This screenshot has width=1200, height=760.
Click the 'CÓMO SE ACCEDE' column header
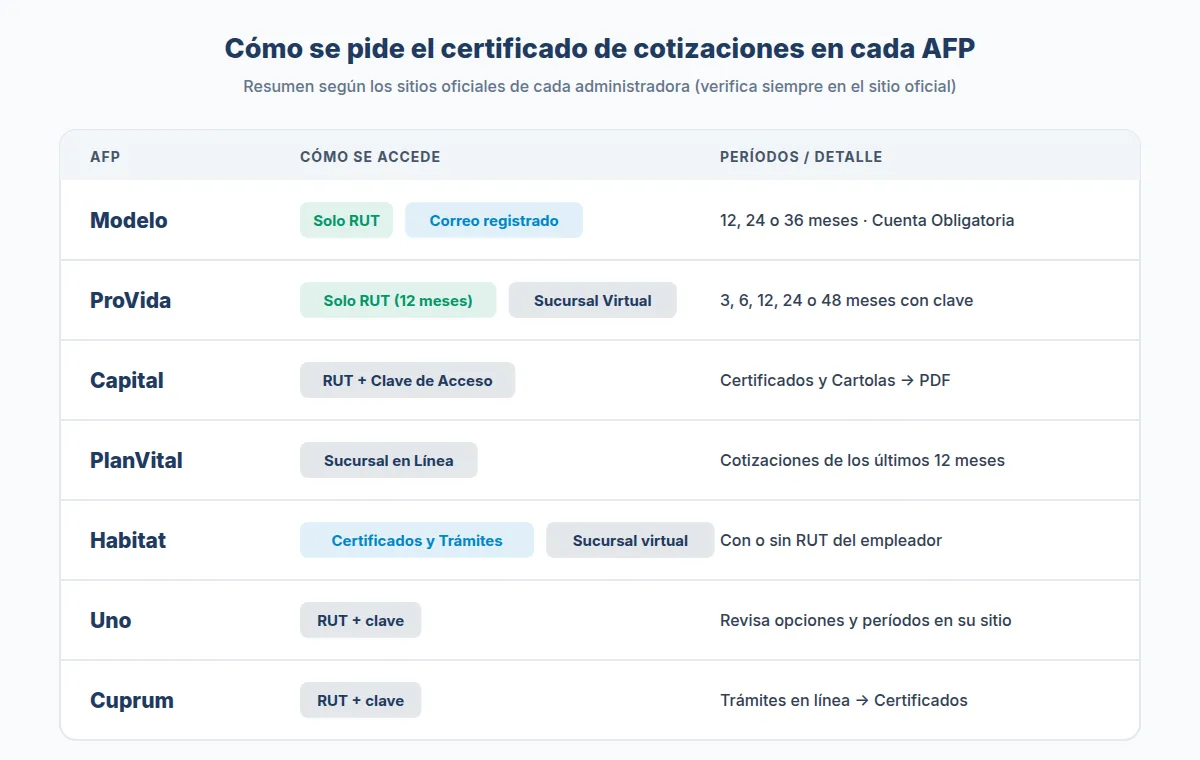tap(370, 157)
